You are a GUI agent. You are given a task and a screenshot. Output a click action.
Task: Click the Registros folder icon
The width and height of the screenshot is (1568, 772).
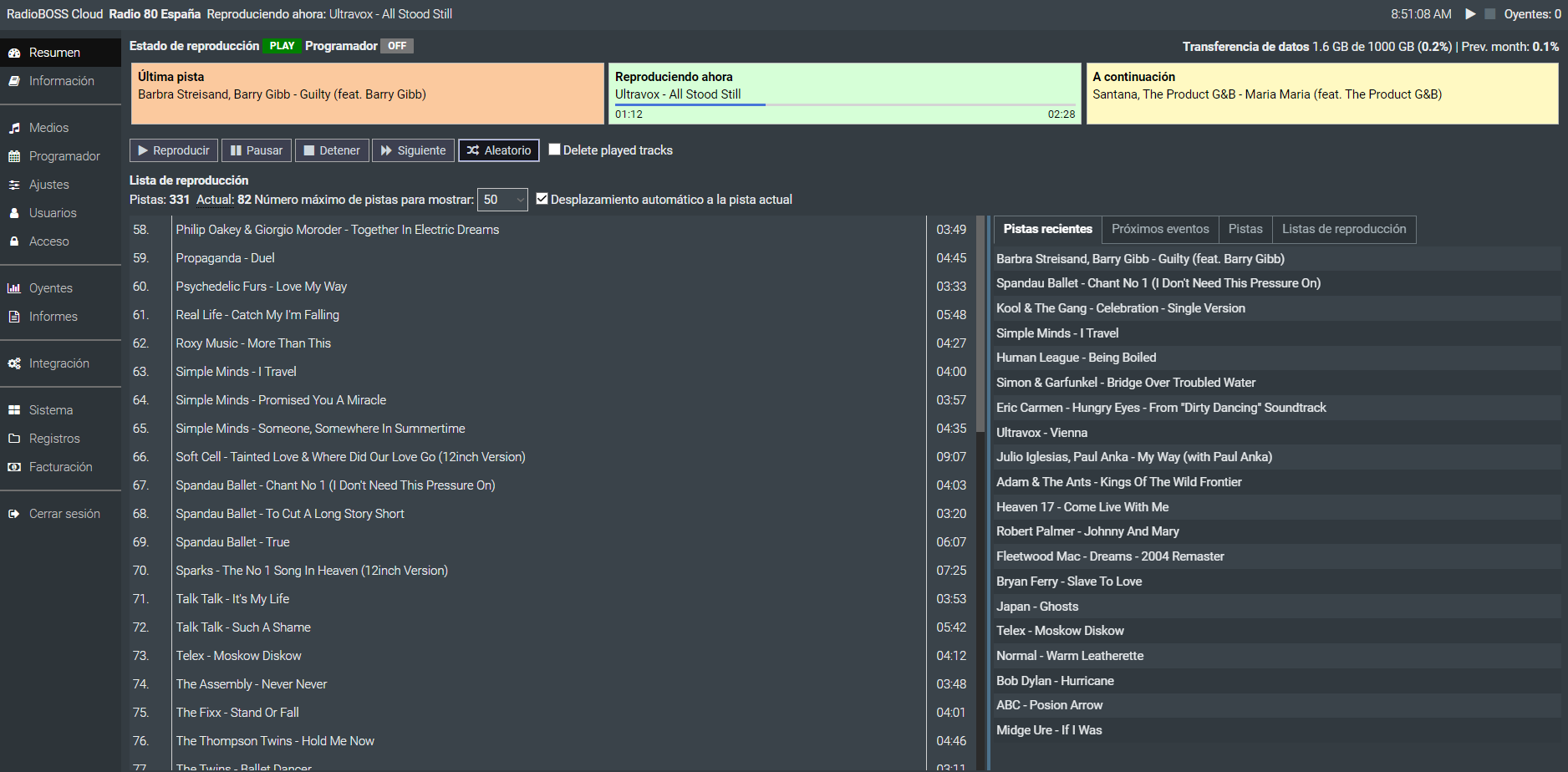(x=14, y=439)
